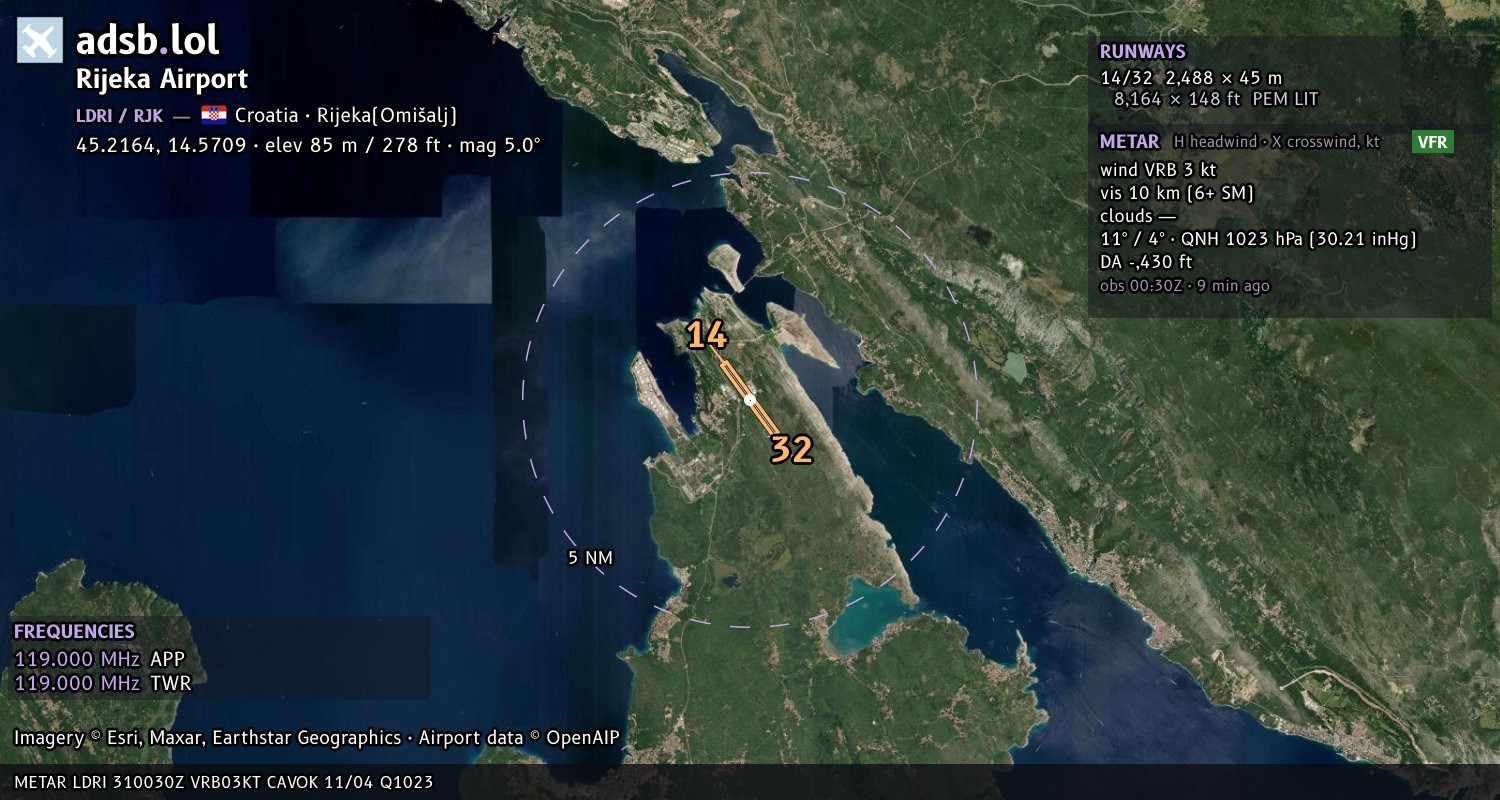The height and width of the screenshot is (800, 1500).
Task: Select the "119.000 MHz TWR" frequency row
Action: coord(102,683)
